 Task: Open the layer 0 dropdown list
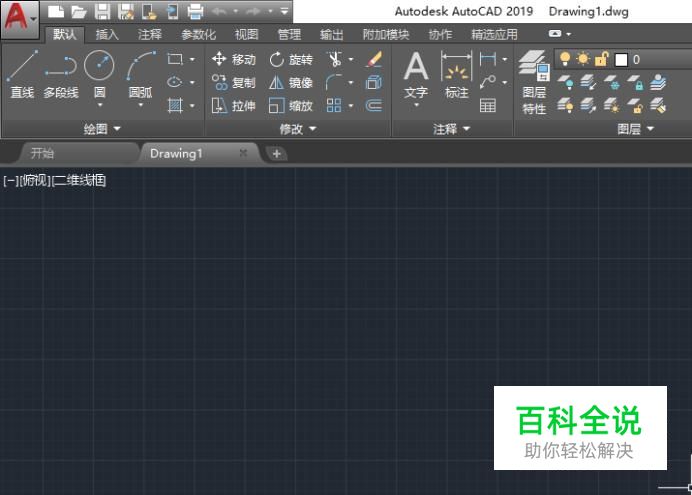pos(623,60)
